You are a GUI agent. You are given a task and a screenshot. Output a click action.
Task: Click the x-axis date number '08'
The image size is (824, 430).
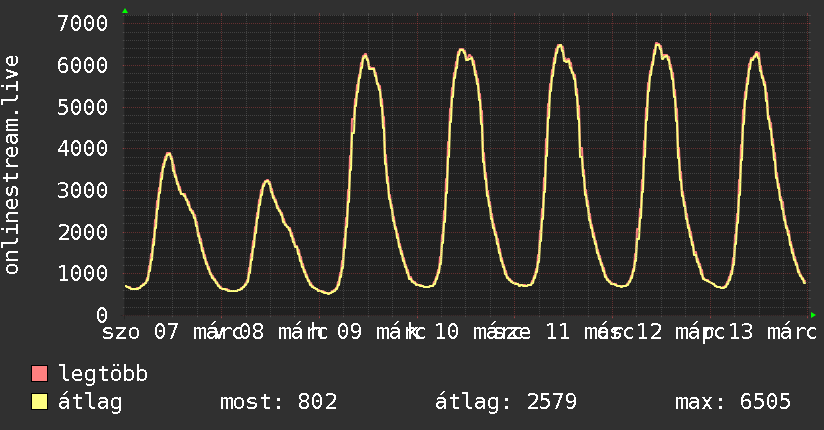[x=251, y=332]
